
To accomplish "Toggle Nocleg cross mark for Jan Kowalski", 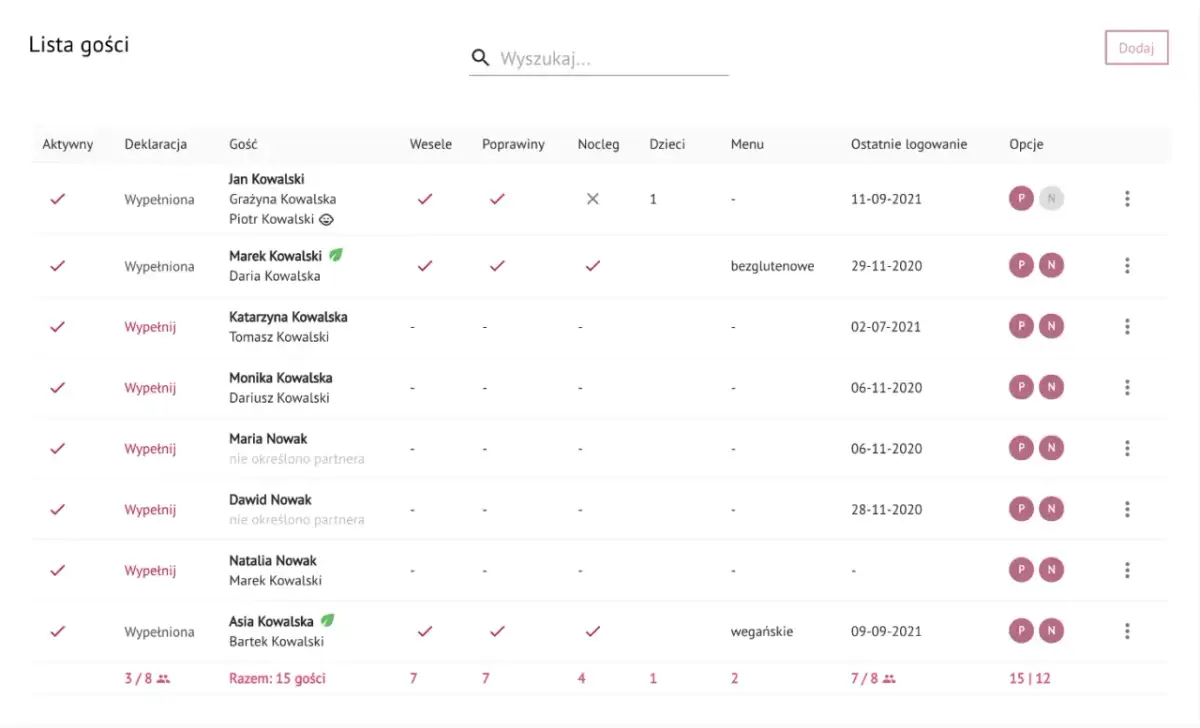I will pos(592,199).
